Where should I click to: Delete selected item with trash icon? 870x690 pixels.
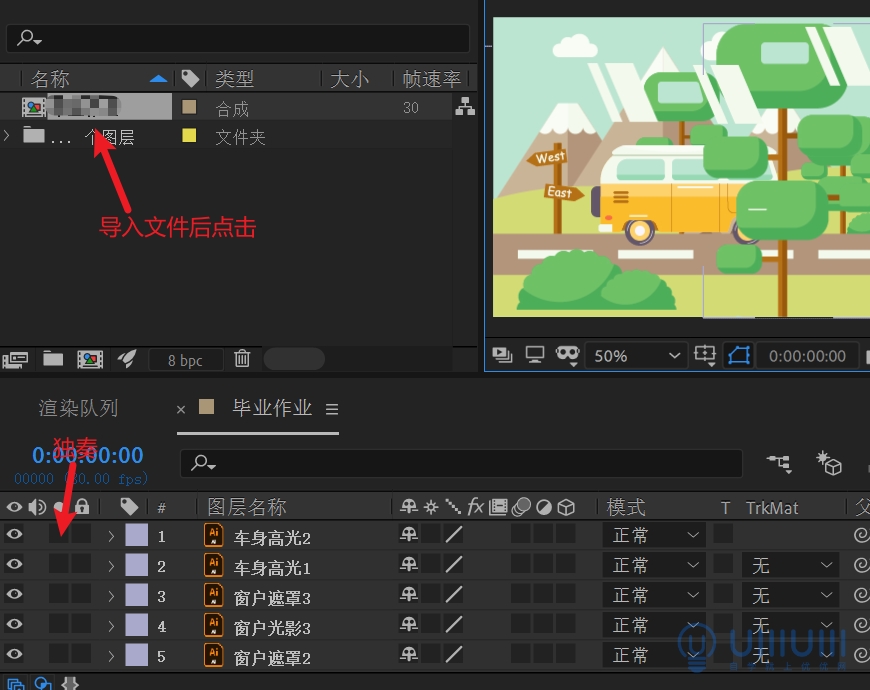pyautogui.click(x=242, y=359)
